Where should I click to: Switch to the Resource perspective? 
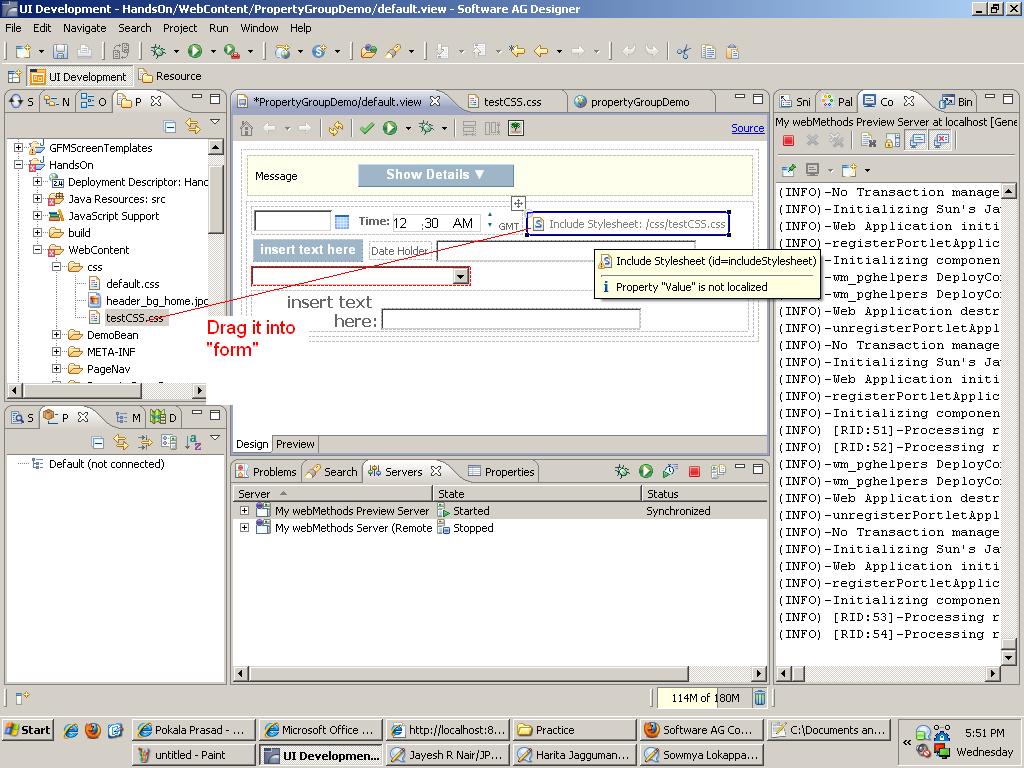(x=170, y=76)
